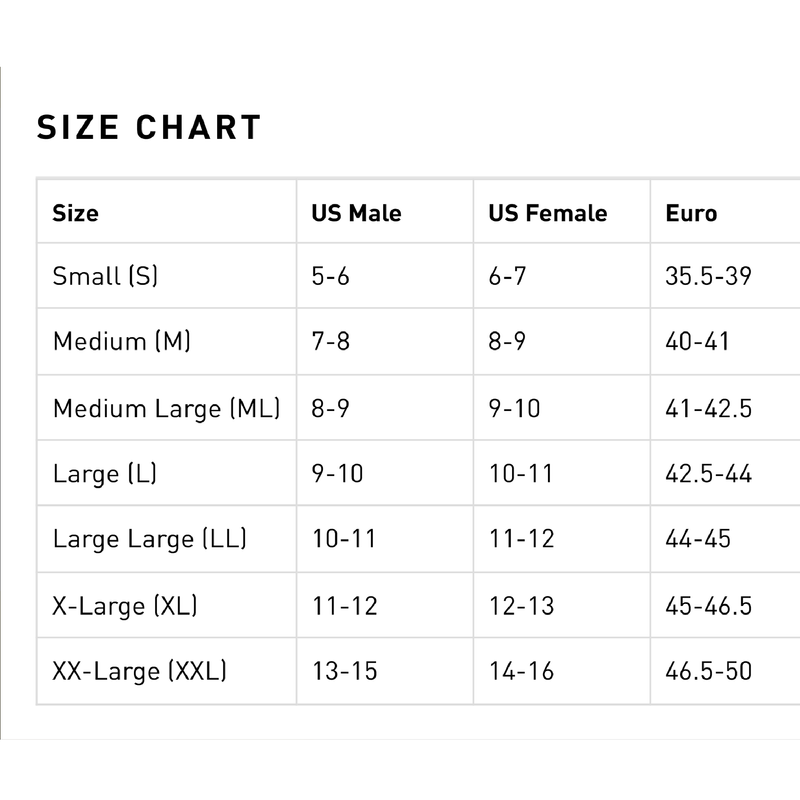Image resolution: width=800 pixels, height=800 pixels.
Task: Click the Medium Large (ML) row label
Action: (x=166, y=408)
